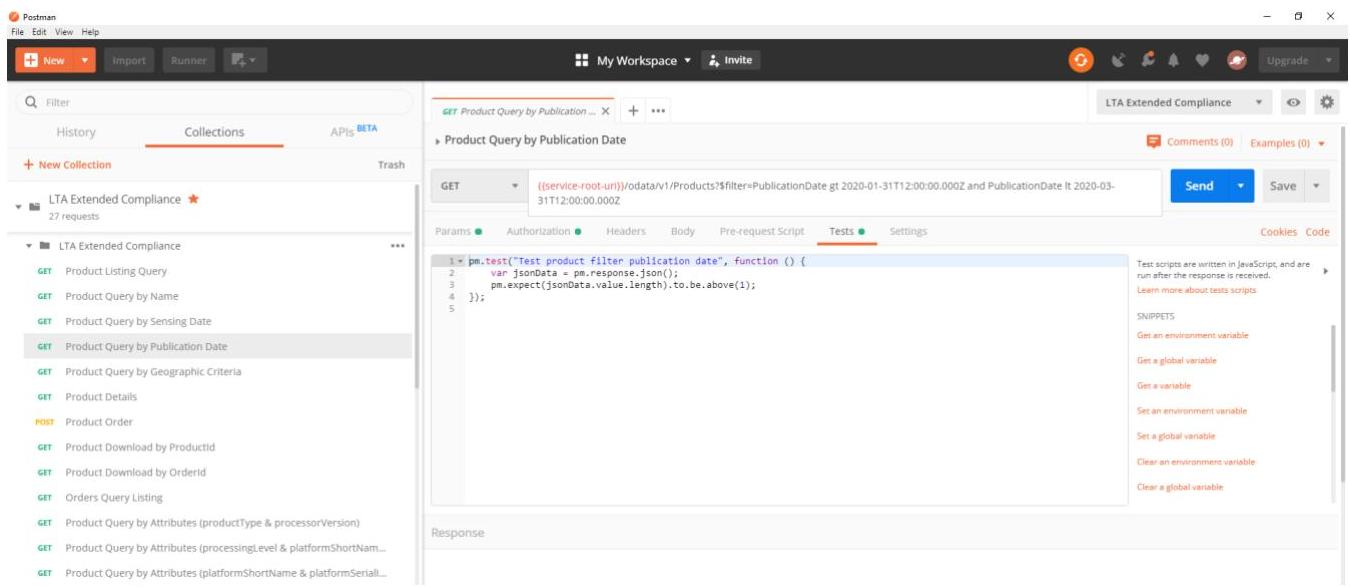Viewport: 1350px width, 587px height.
Task: Click the four-squares icon beside My Workspace
Action: [x=583, y=61]
